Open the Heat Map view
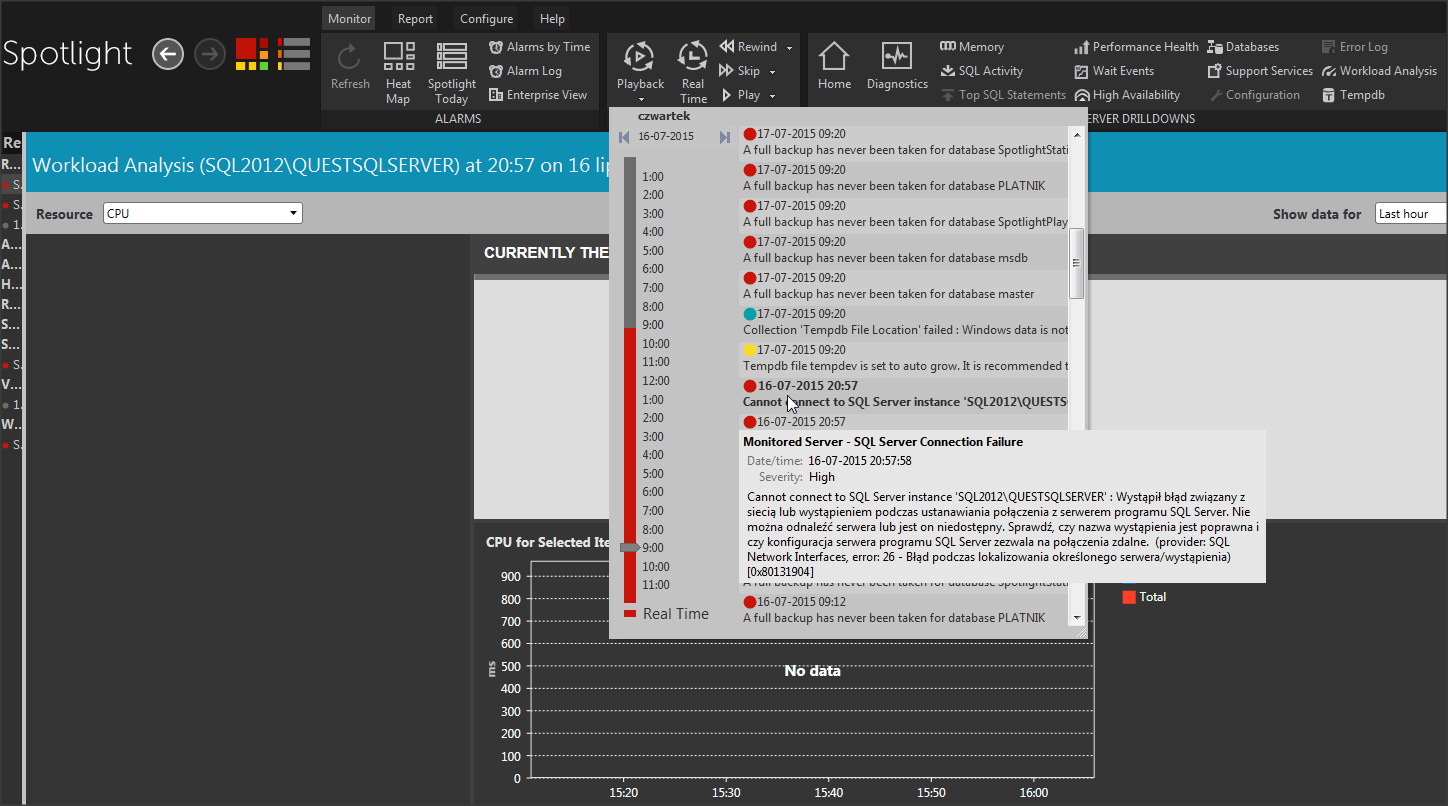Screen dimensions: 1448x806 [x=399, y=73]
